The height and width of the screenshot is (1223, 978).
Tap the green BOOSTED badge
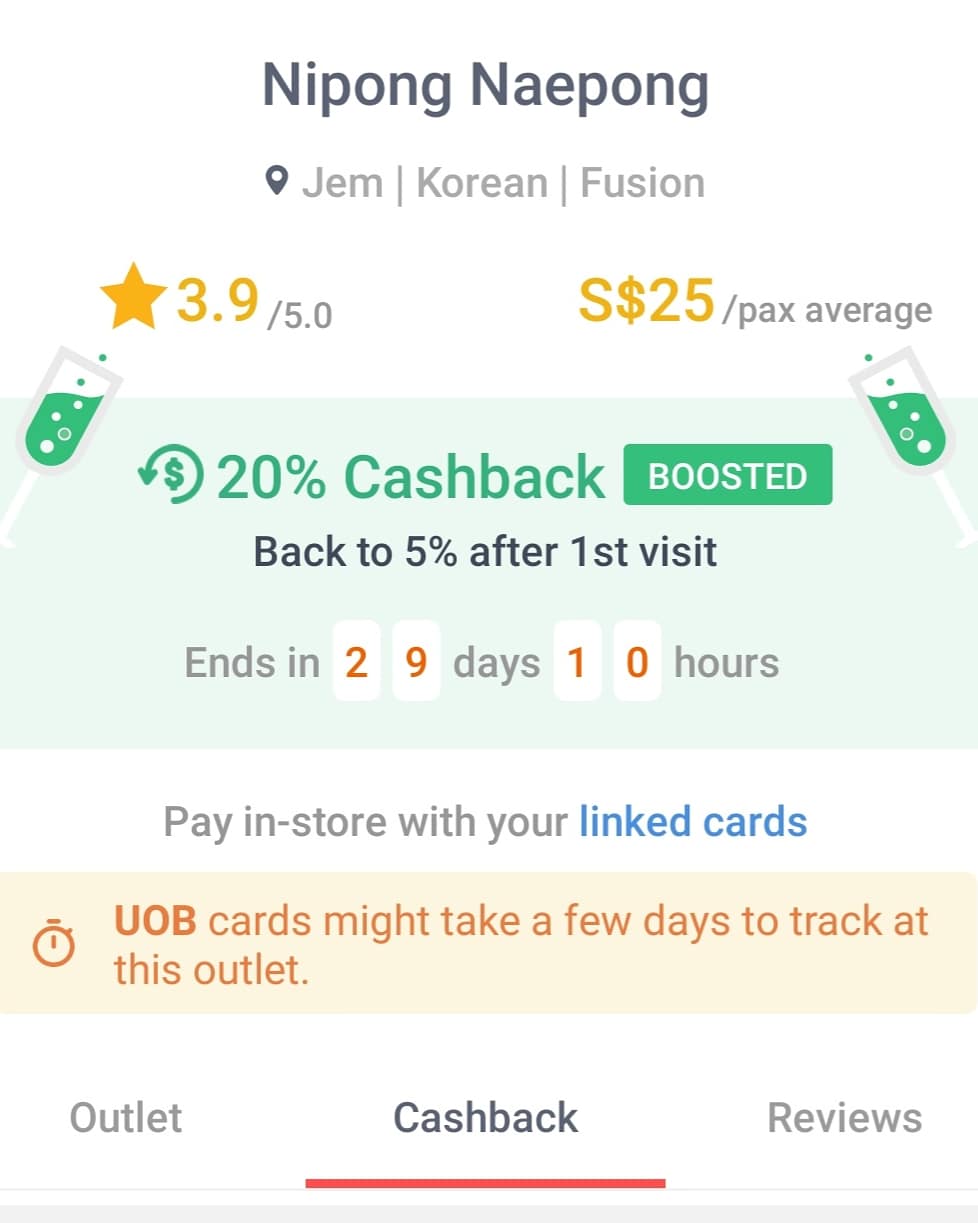pyautogui.click(x=727, y=475)
